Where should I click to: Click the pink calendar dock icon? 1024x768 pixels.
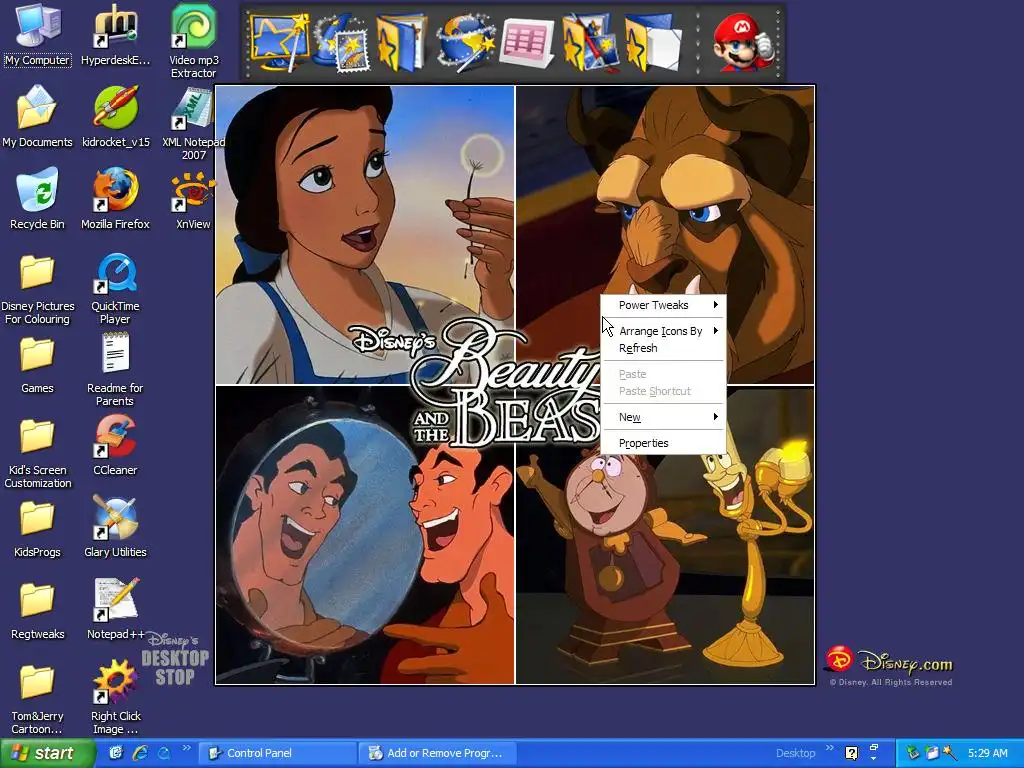pos(526,44)
